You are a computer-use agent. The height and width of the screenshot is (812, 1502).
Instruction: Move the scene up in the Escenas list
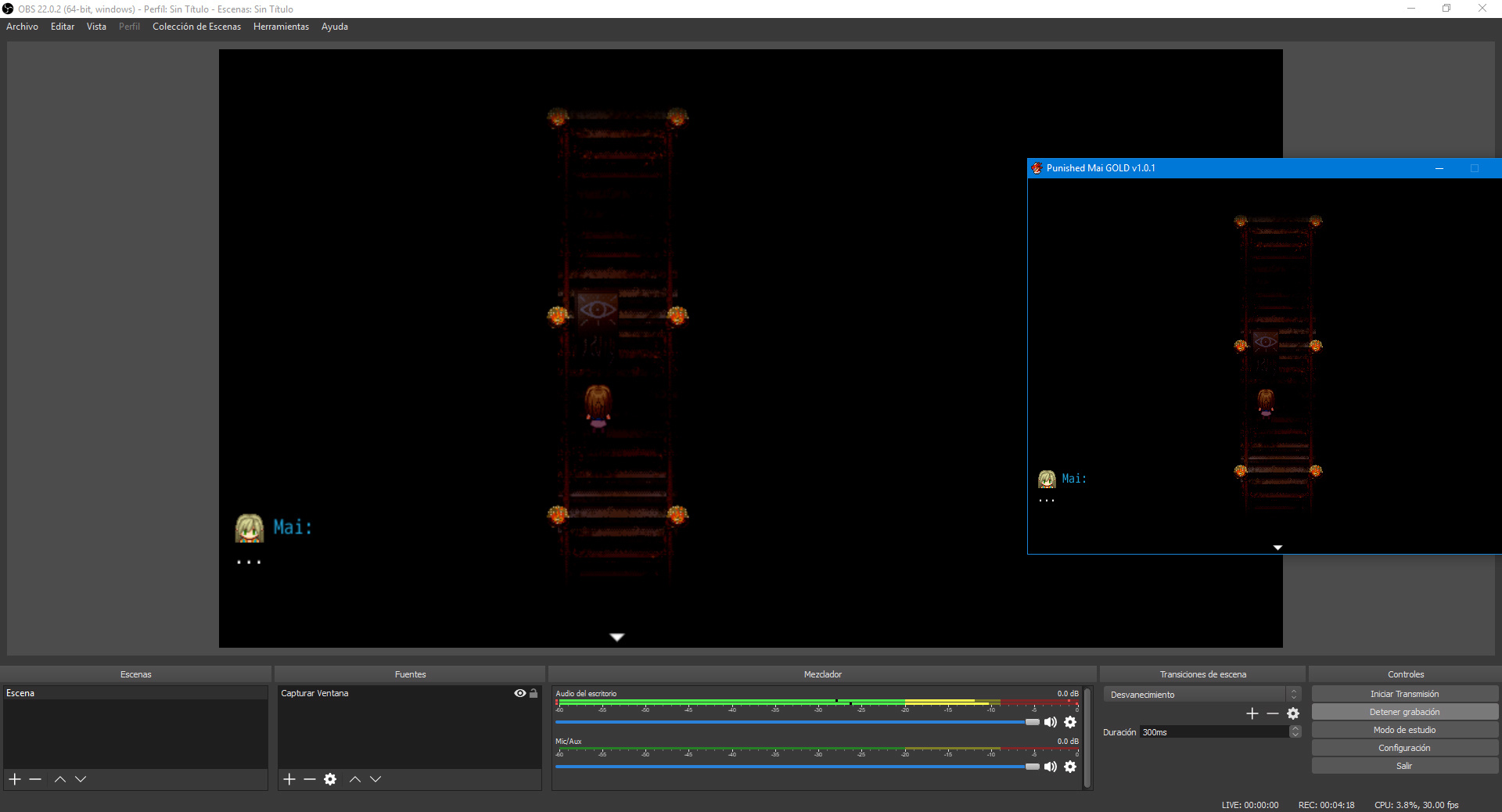[x=60, y=779]
